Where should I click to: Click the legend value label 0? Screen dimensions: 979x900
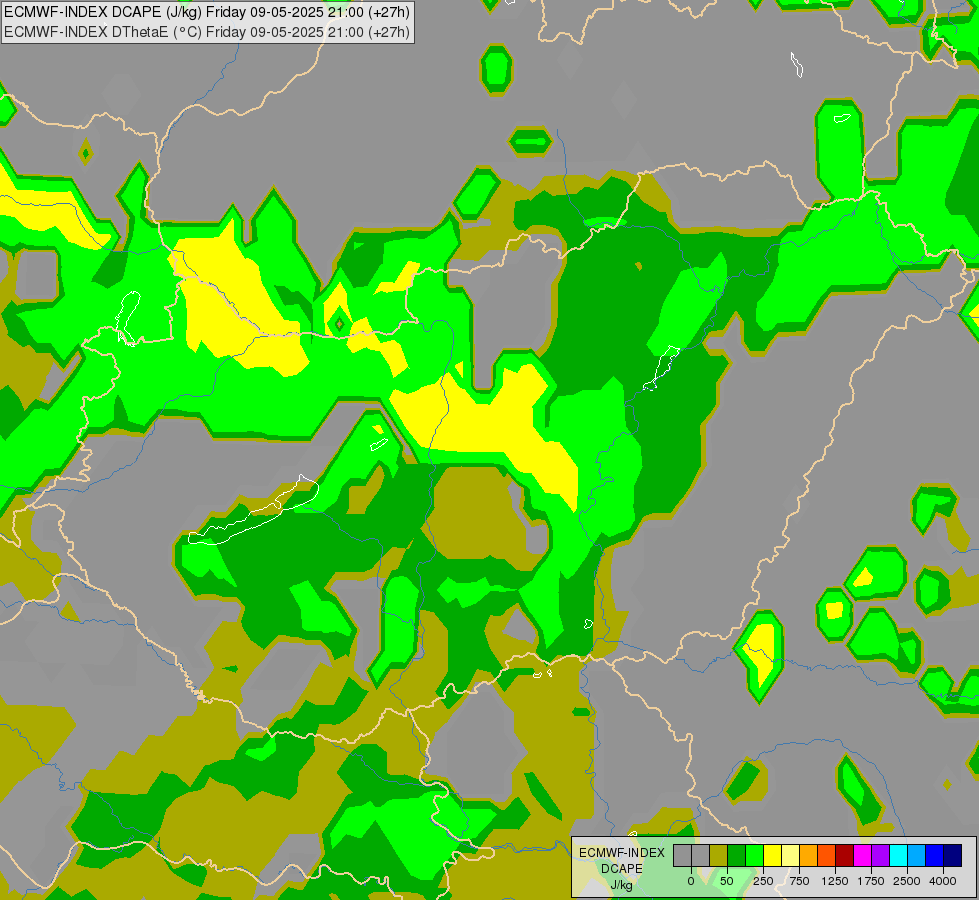pos(691,881)
